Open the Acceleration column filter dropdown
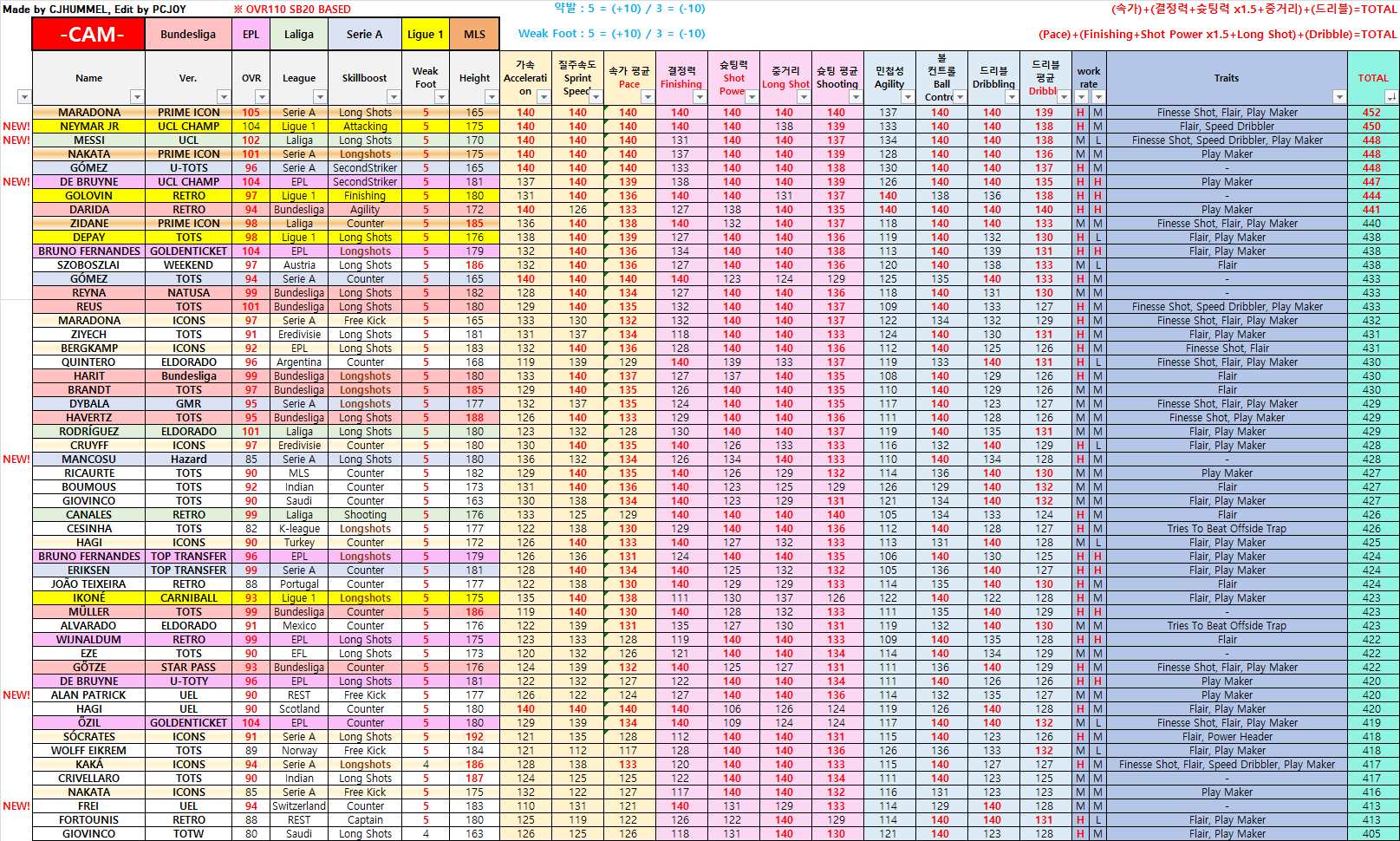Screen dimensions: 1400x841 pyautogui.click(x=544, y=97)
